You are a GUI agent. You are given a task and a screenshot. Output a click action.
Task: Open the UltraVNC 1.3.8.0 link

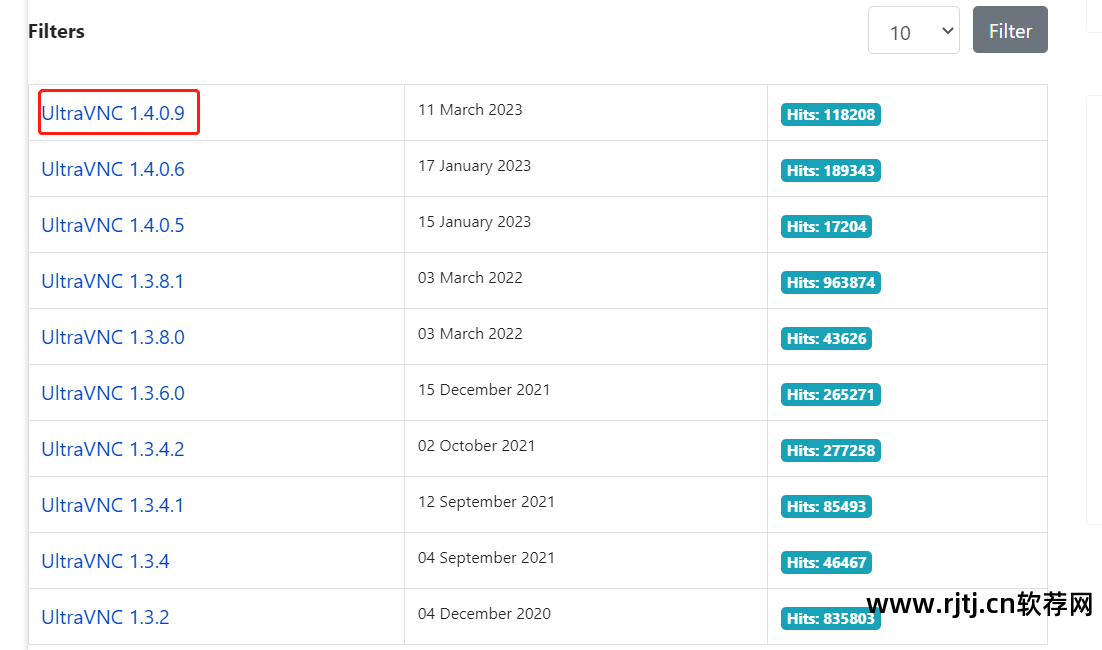pos(112,337)
